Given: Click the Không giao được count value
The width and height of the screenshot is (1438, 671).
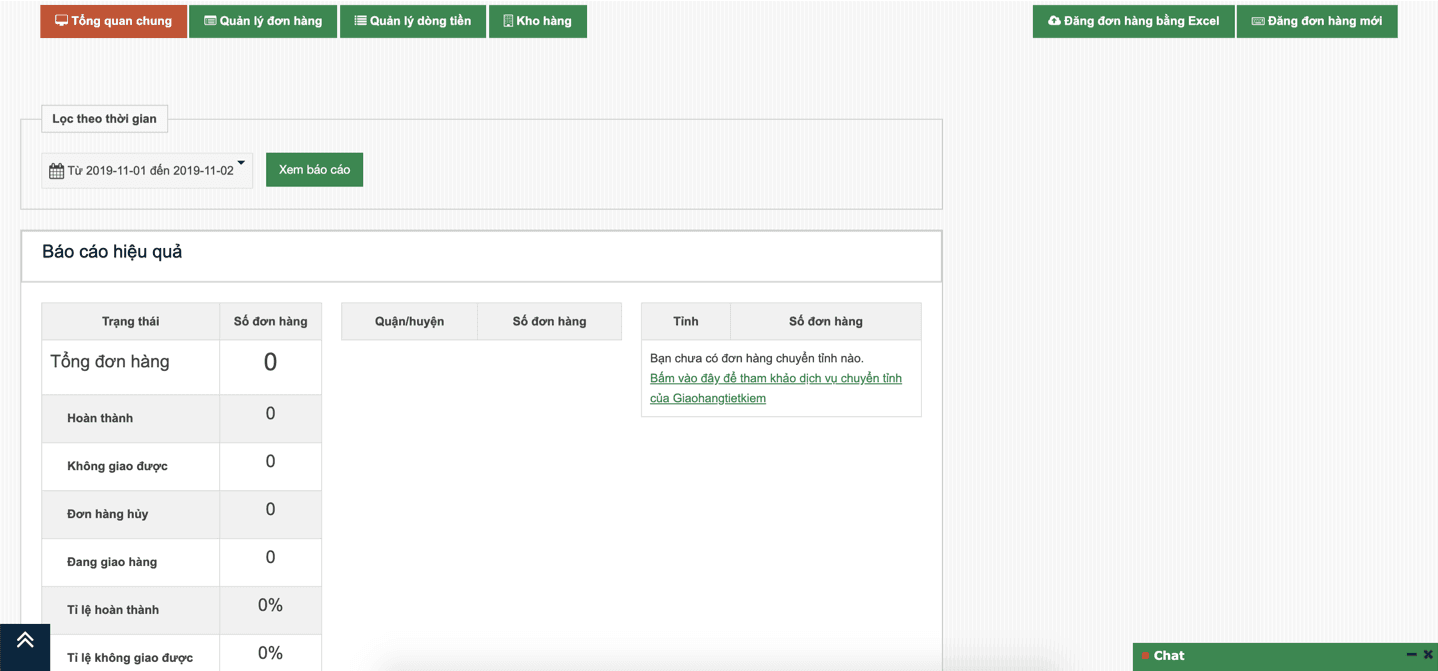Looking at the screenshot, I should [x=270, y=462].
